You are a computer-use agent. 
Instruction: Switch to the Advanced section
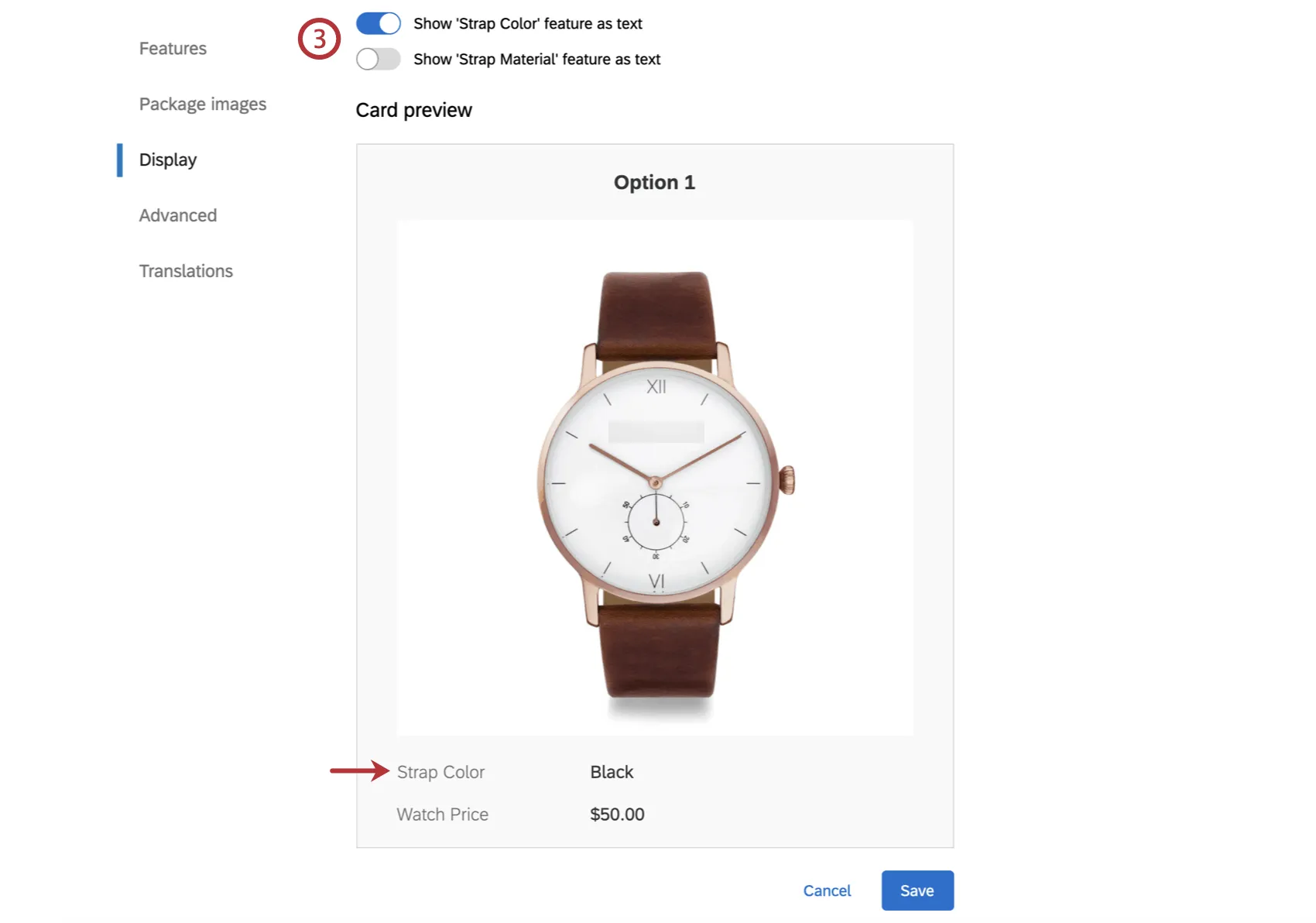coord(177,215)
